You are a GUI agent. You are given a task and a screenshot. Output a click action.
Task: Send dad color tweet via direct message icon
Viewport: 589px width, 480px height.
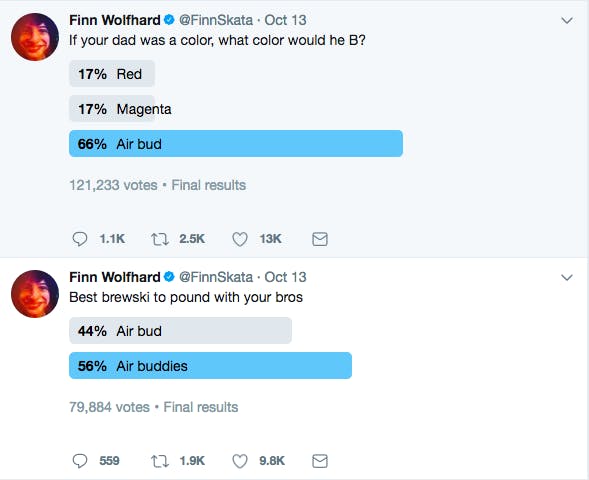pos(320,239)
